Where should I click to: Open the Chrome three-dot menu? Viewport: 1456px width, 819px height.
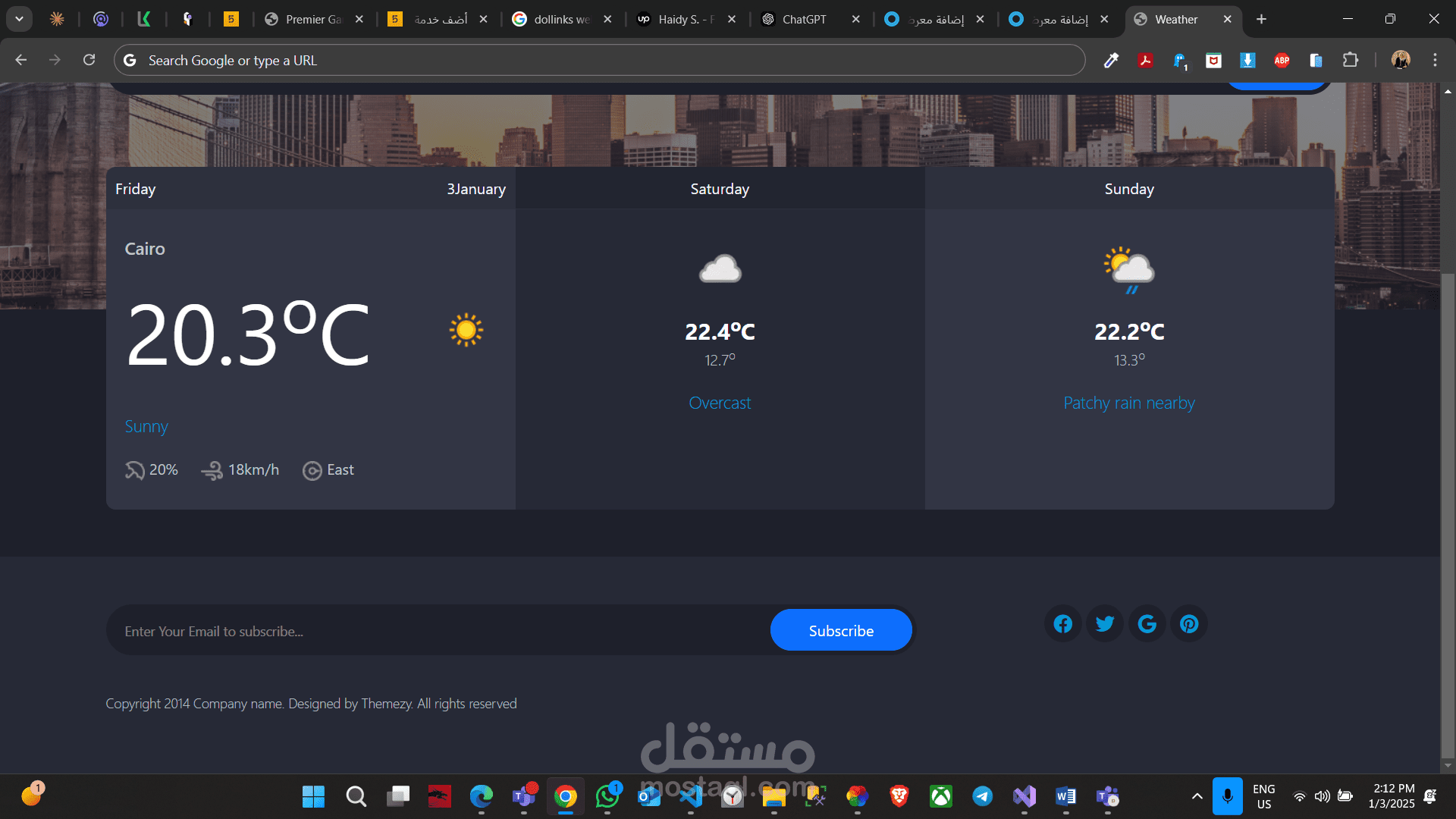click(1435, 60)
